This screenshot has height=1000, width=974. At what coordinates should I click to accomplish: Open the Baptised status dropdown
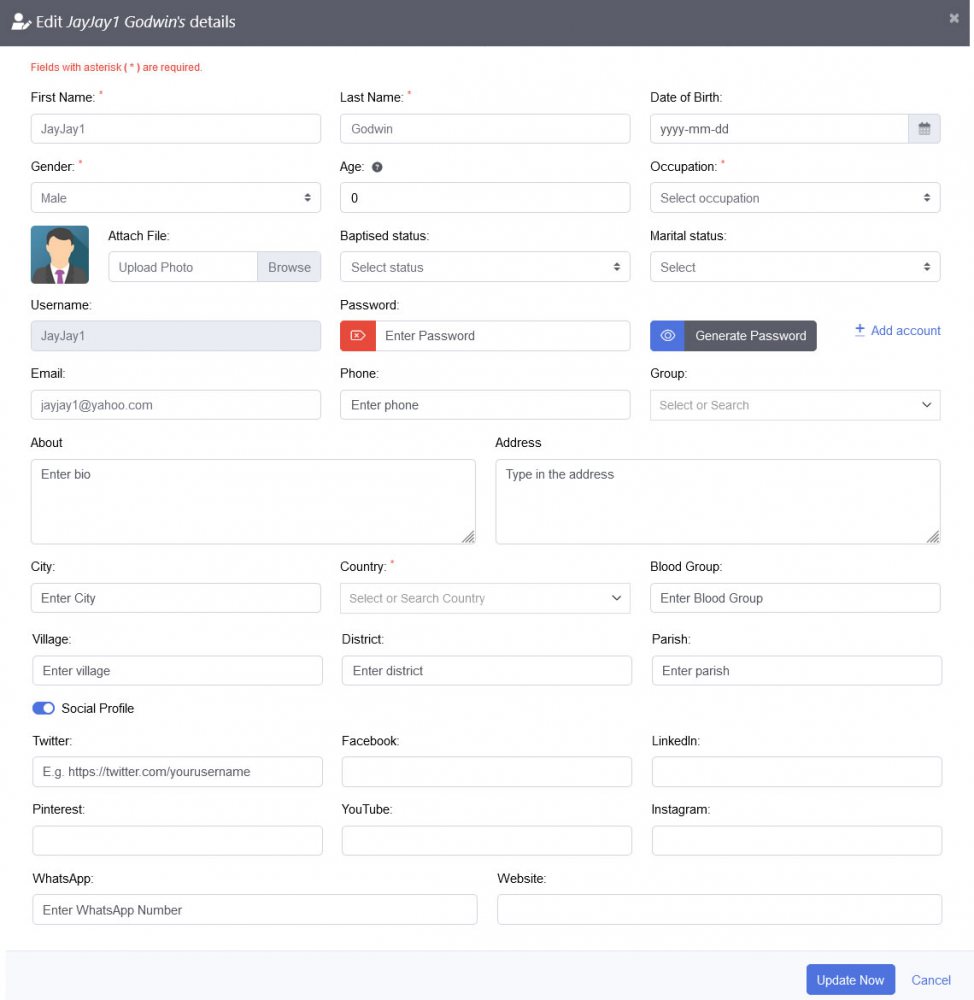pyautogui.click(x=485, y=266)
